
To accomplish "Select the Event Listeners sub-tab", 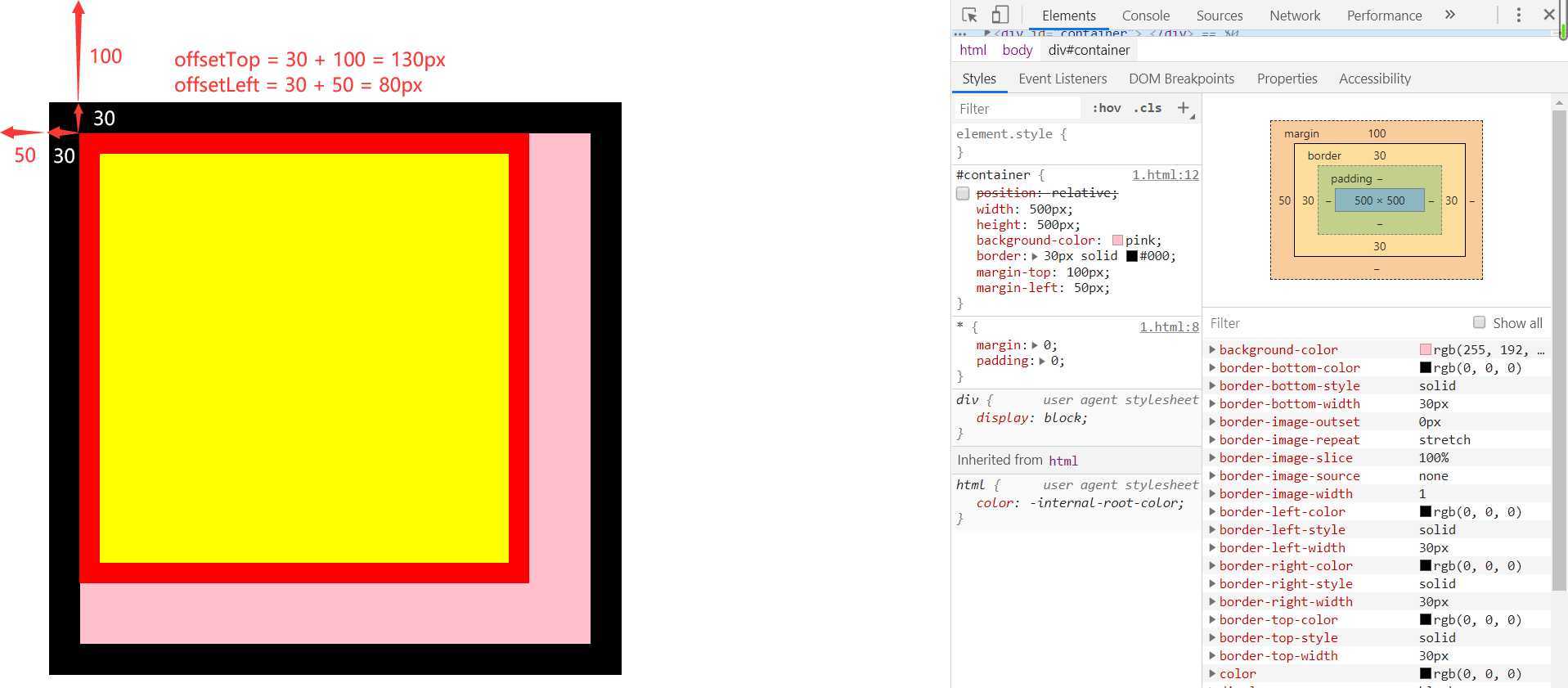I will coord(1063,79).
